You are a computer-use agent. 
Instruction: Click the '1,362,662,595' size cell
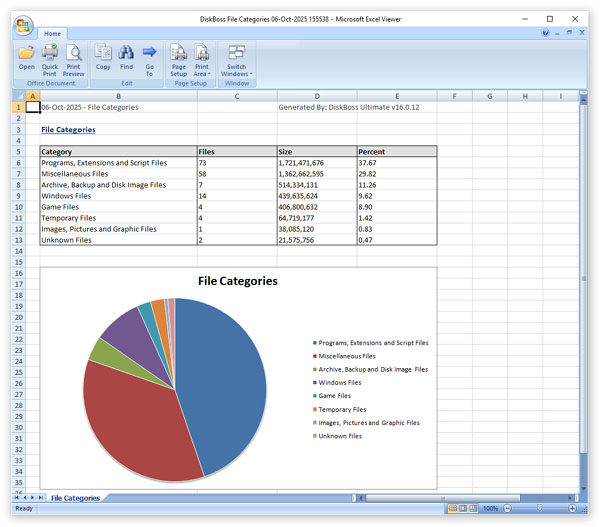pos(317,174)
